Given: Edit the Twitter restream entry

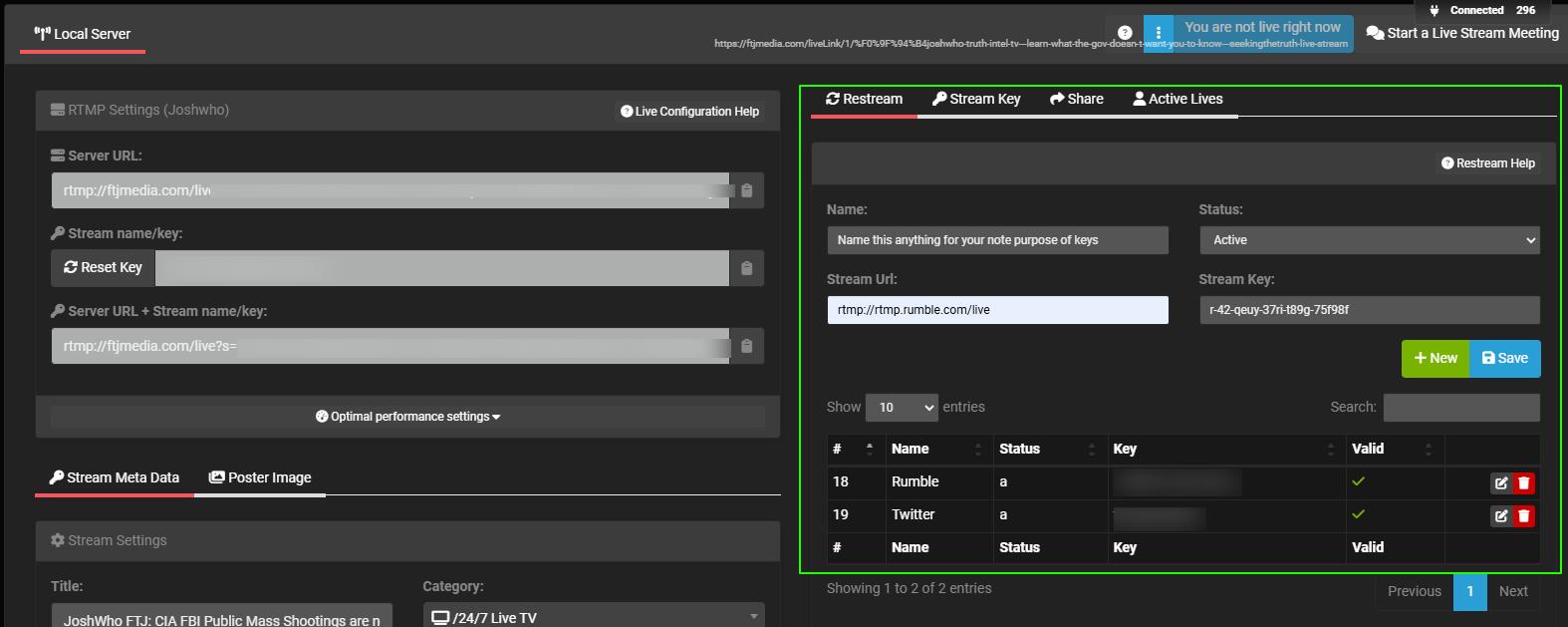Looking at the screenshot, I should tap(1500, 516).
